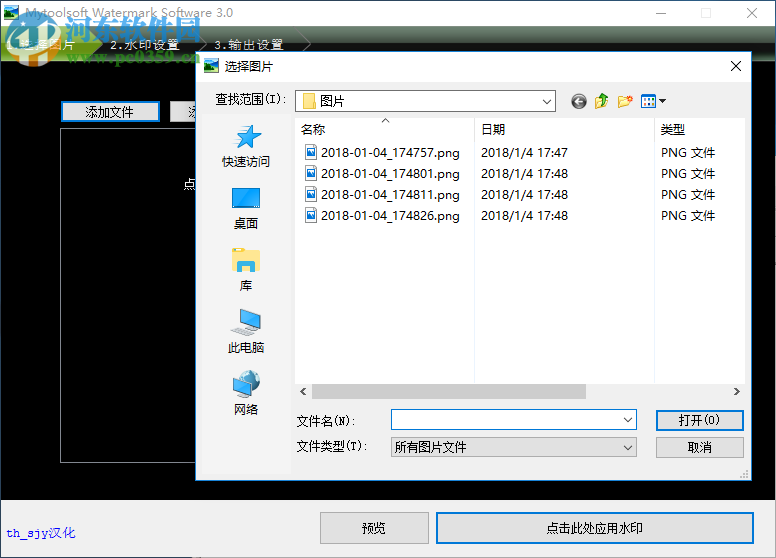Click horizontal scrollbar right arrow
The height and width of the screenshot is (558, 776).
[x=736, y=391]
